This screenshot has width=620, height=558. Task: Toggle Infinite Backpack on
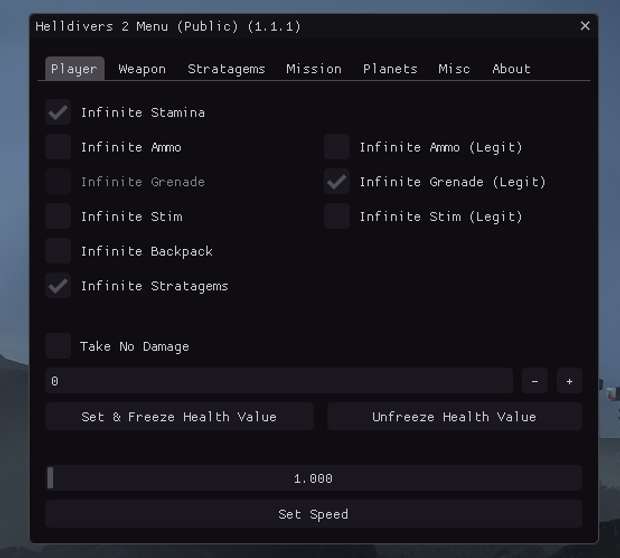pyautogui.click(x=58, y=251)
